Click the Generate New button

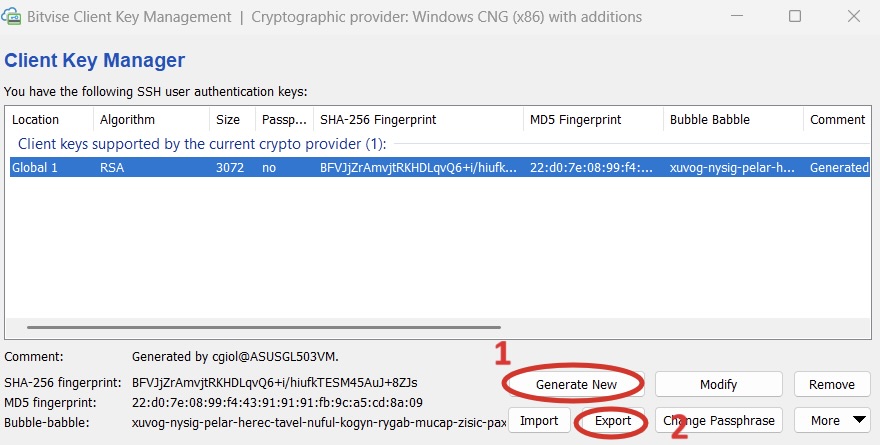pyautogui.click(x=576, y=384)
